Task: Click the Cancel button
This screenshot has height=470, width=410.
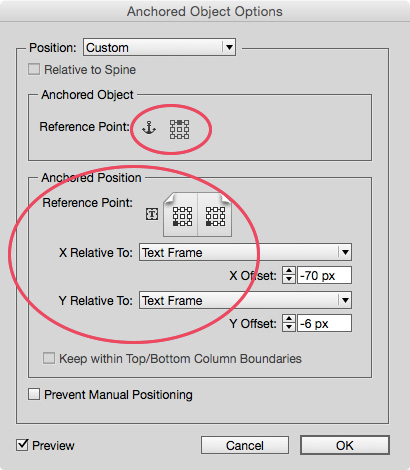Action: pos(245,445)
